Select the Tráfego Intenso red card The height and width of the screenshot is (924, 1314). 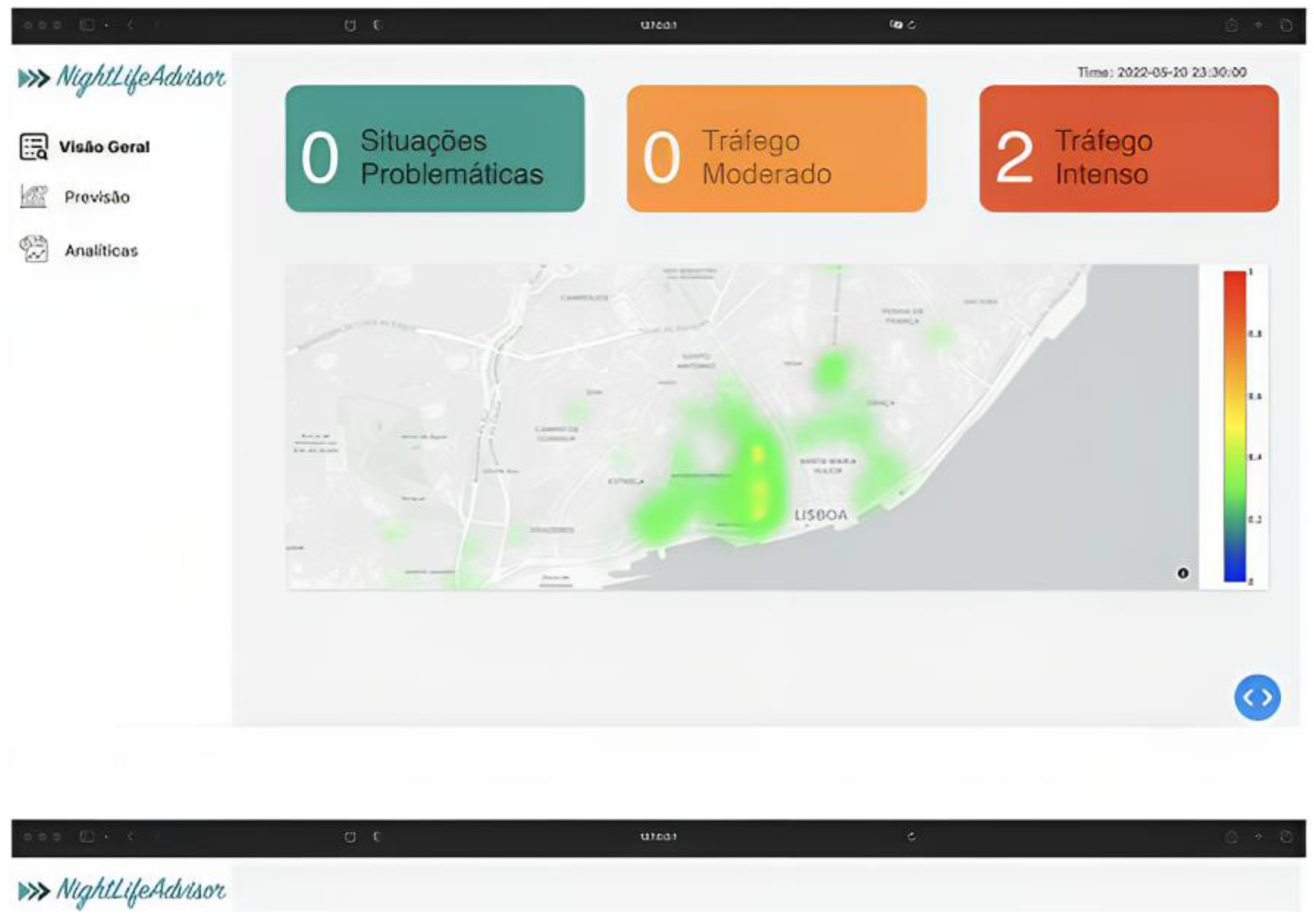1128,149
